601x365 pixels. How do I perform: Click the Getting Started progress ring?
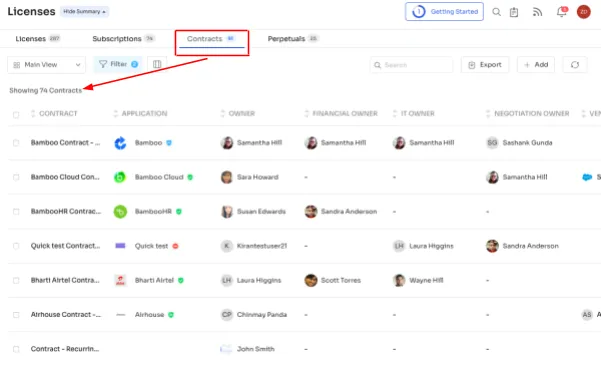click(x=419, y=12)
